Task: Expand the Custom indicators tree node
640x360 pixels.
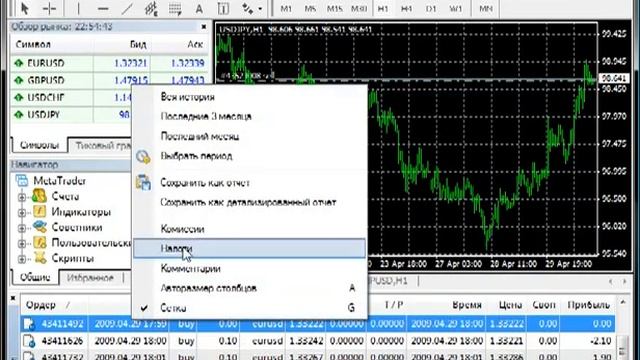Action: 22,244
